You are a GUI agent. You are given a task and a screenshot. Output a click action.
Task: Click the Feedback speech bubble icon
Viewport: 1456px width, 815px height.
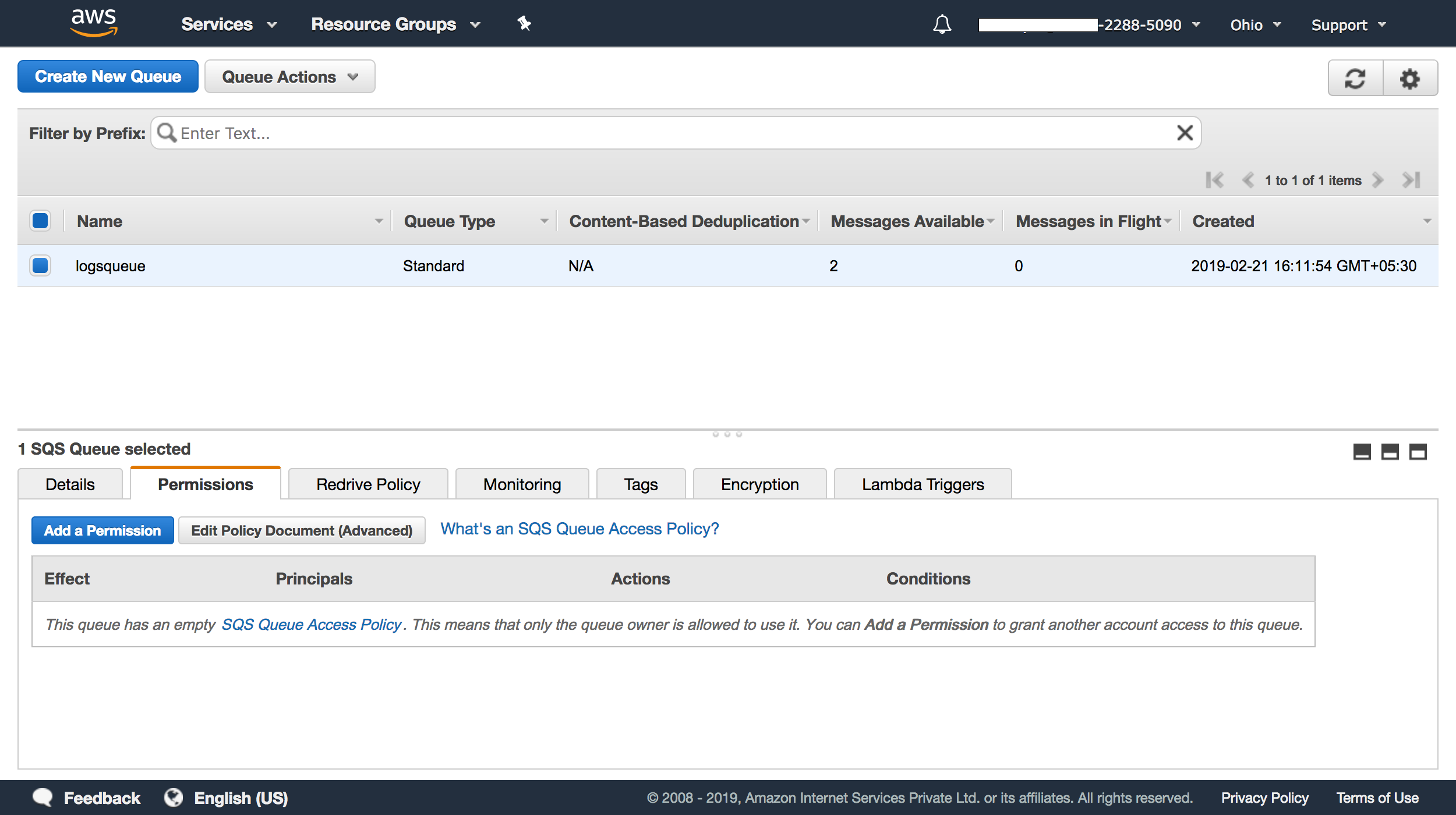(42, 797)
